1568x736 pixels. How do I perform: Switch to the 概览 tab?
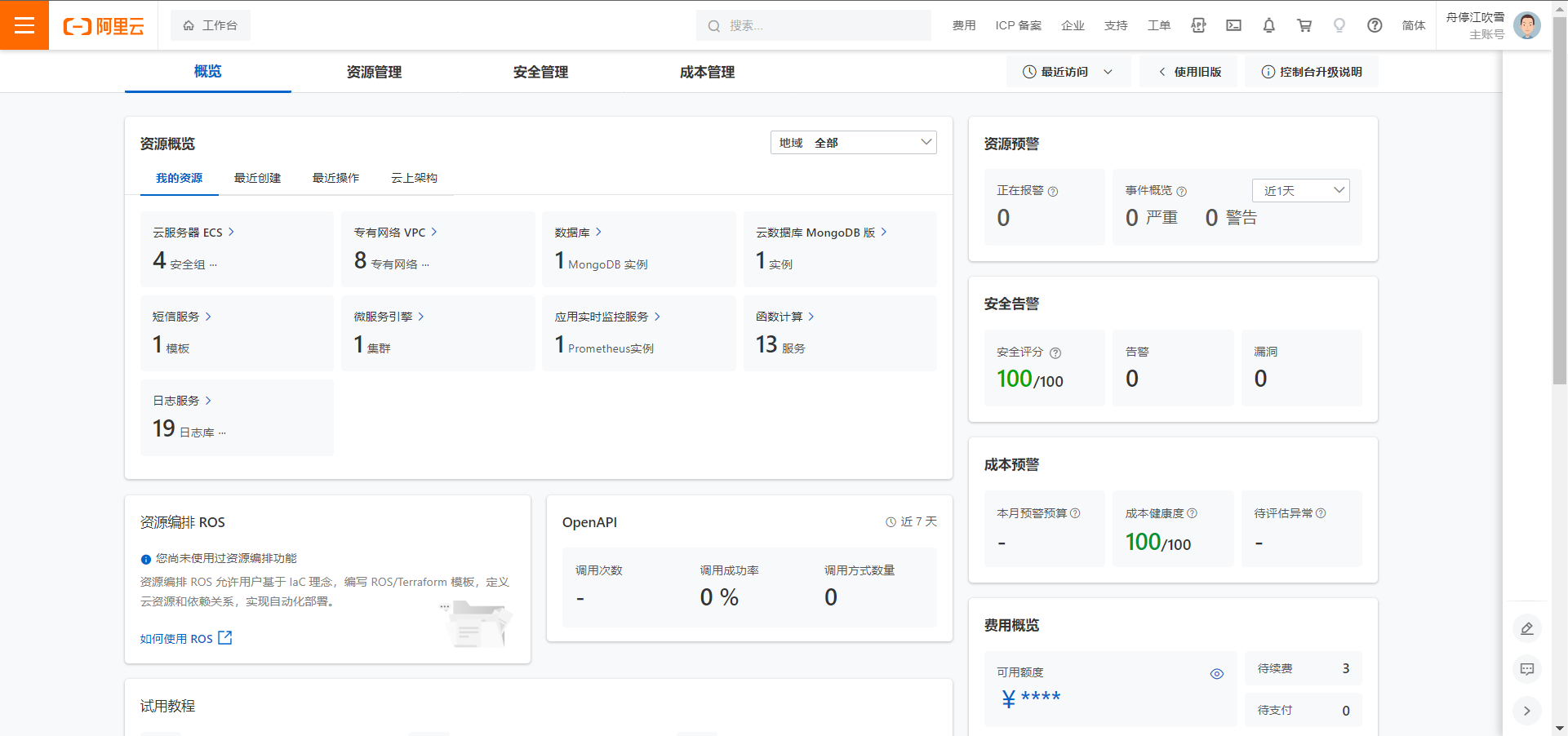point(208,72)
